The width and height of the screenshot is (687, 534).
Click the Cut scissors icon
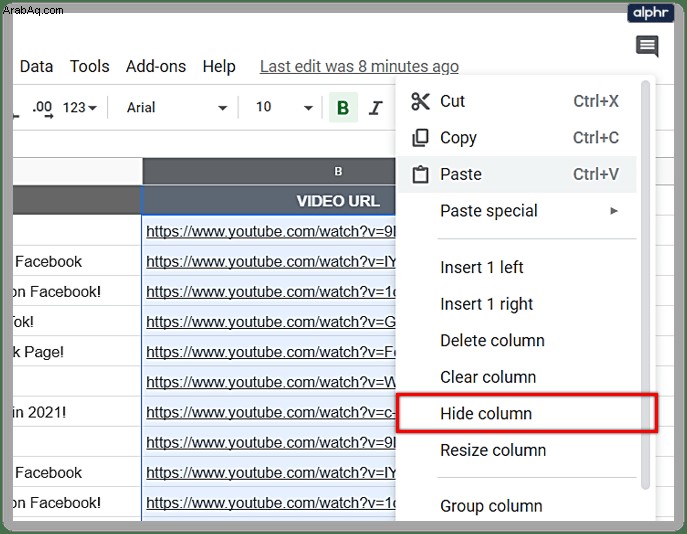[x=420, y=101]
